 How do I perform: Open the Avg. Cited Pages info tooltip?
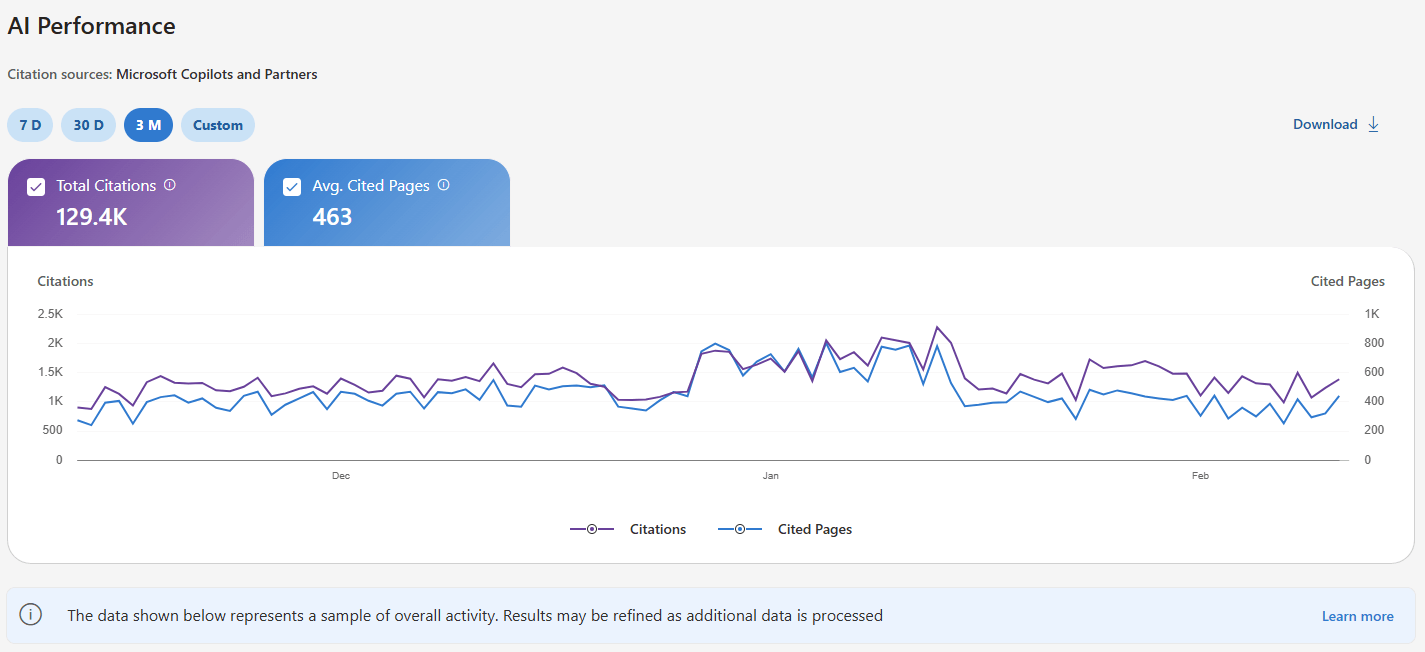[444, 185]
